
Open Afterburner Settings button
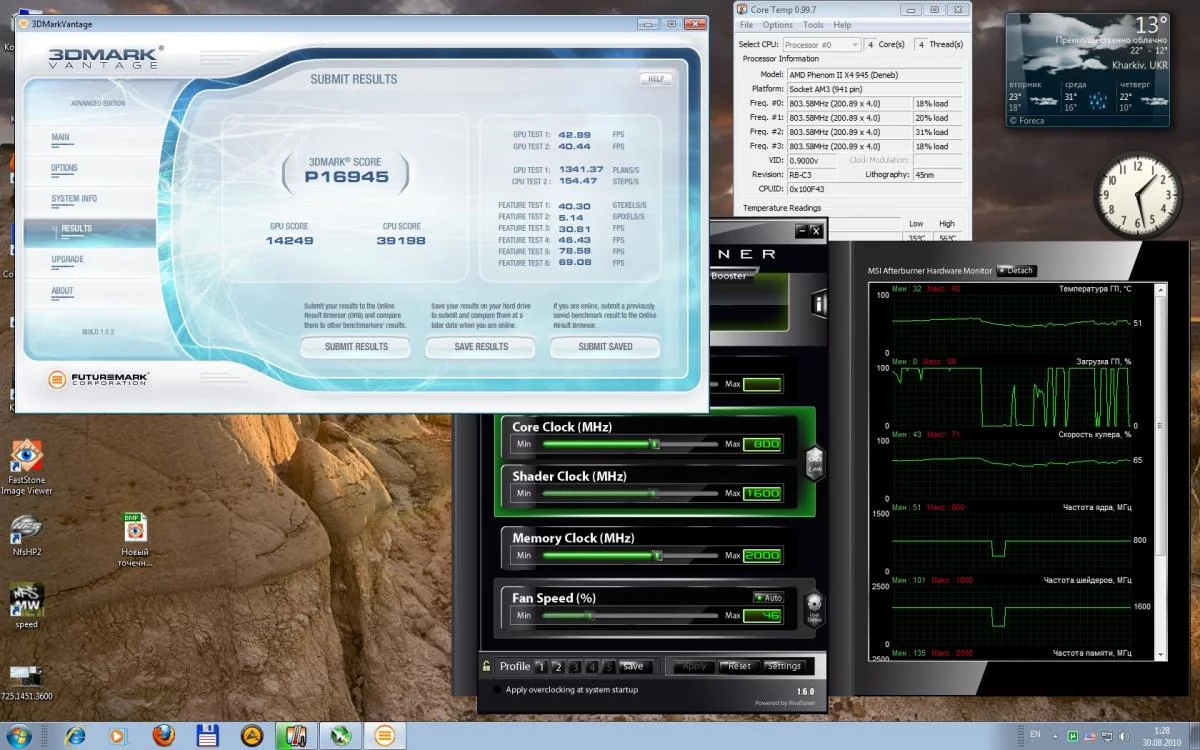(x=783, y=666)
